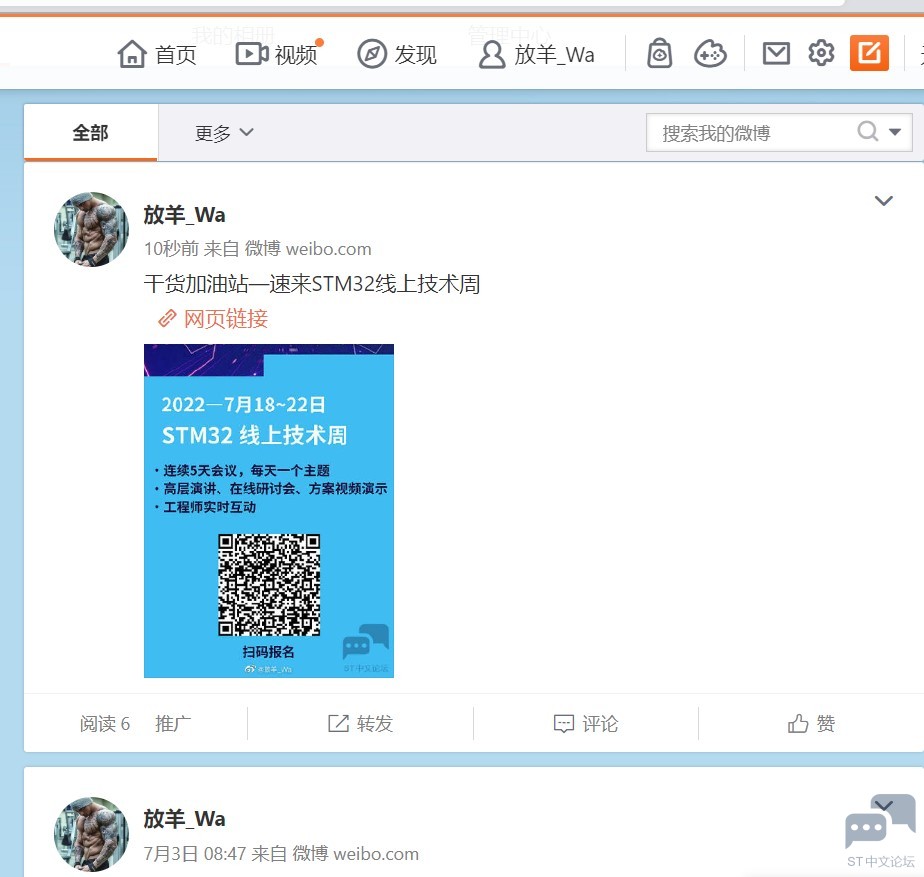Screen dimensions: 924x877
Task: Open the messages envelope icon
Action: (776, 54)
